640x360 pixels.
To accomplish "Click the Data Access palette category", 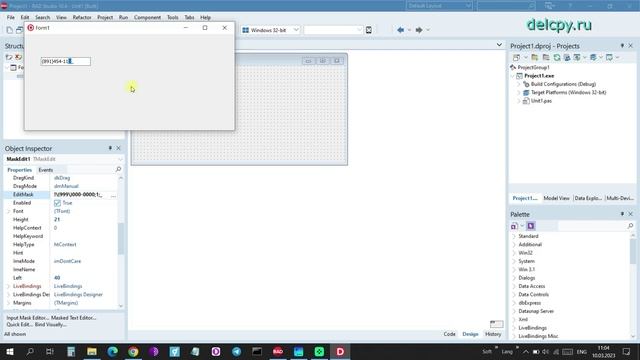I will click(531, 286).
